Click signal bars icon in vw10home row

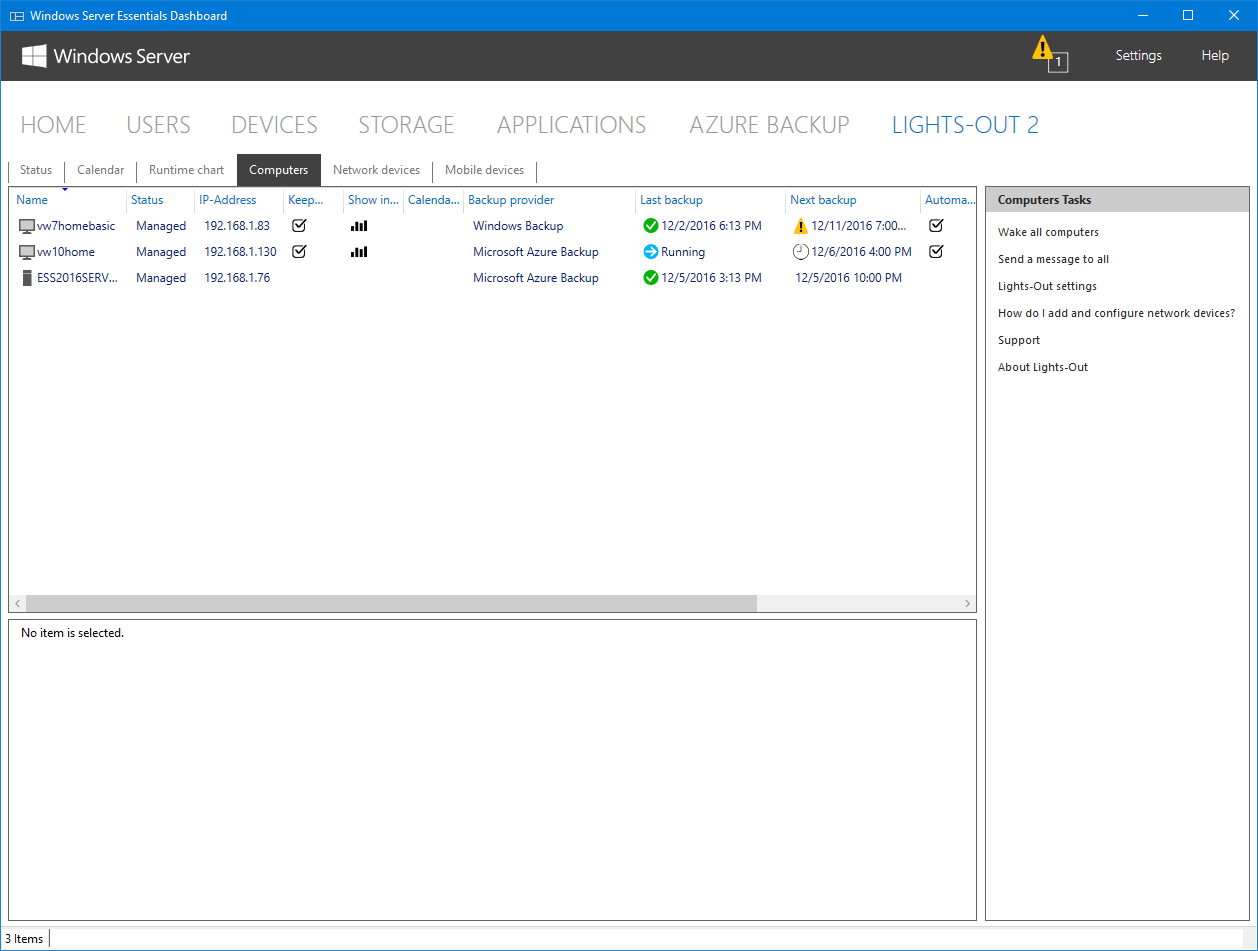click(359, 252)
